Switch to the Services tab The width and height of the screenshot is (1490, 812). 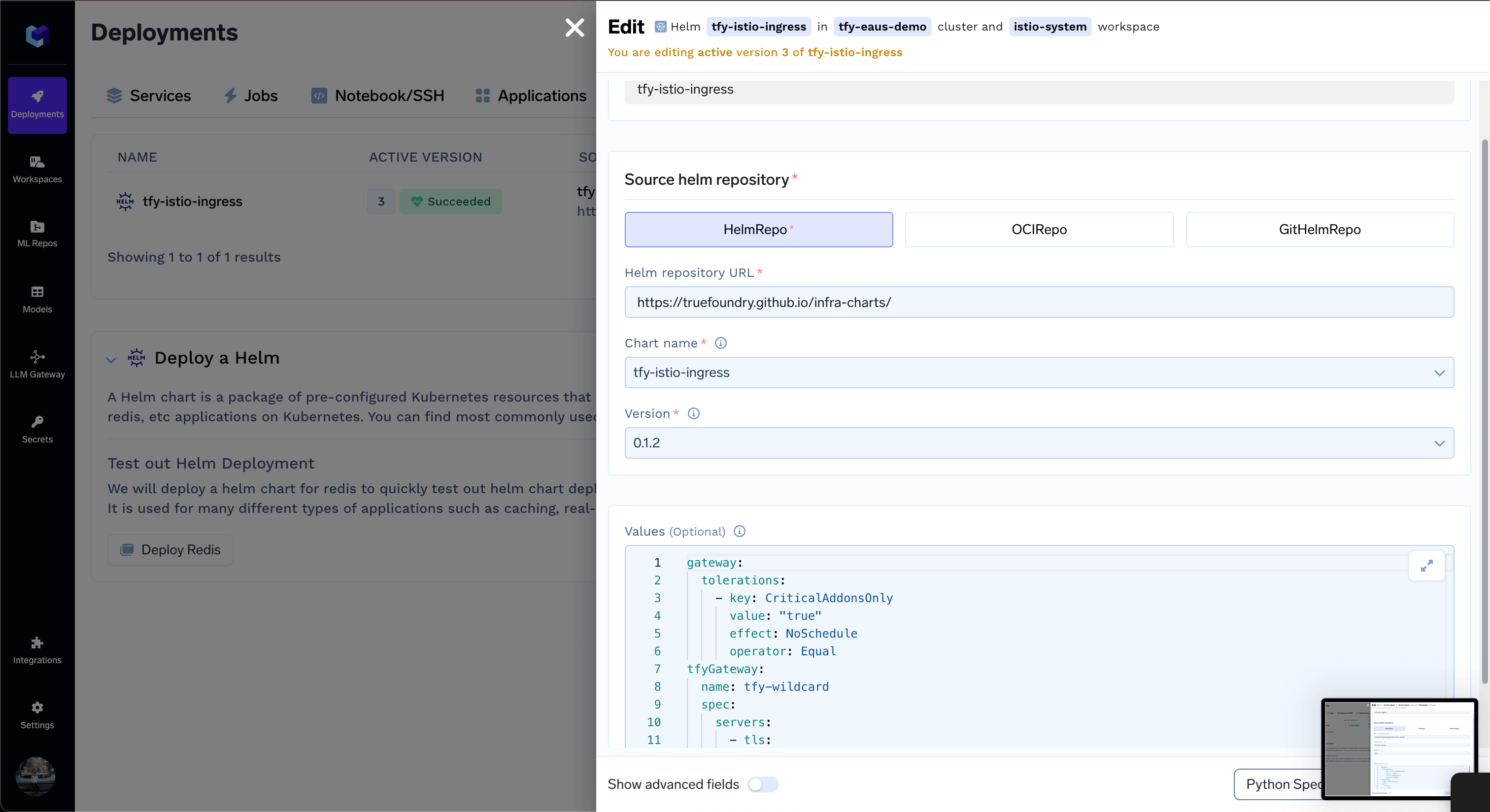pos(148,96)
